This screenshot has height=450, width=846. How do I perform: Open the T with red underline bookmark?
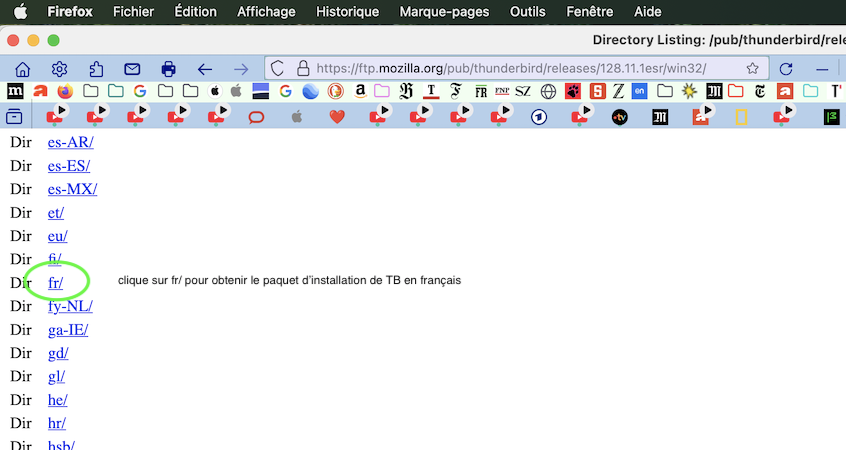[431, 91]
